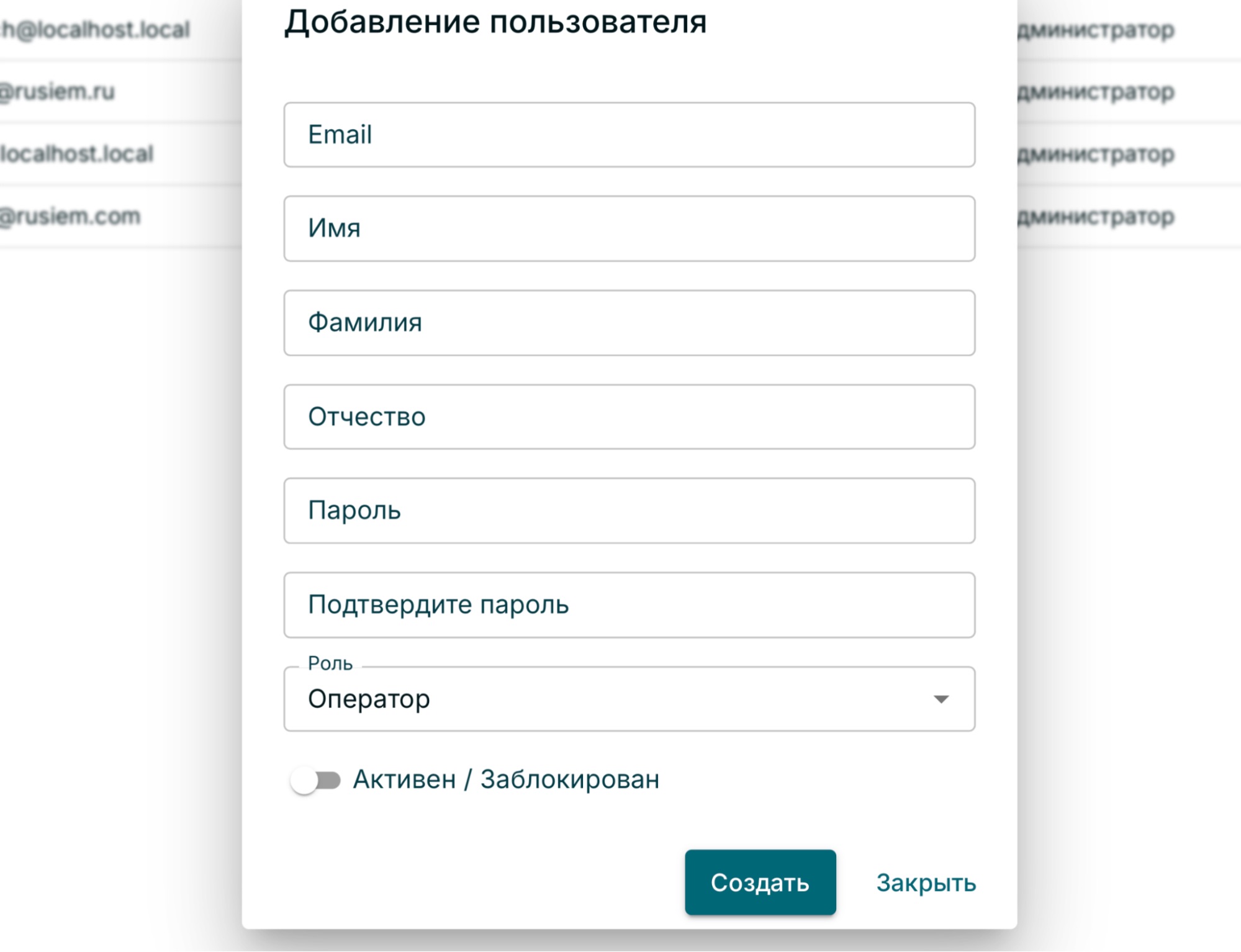The width and height of the screenshot is (1241, 952).
Task: Click Администратор role in the rusiem.com row
Action: 1096,217
